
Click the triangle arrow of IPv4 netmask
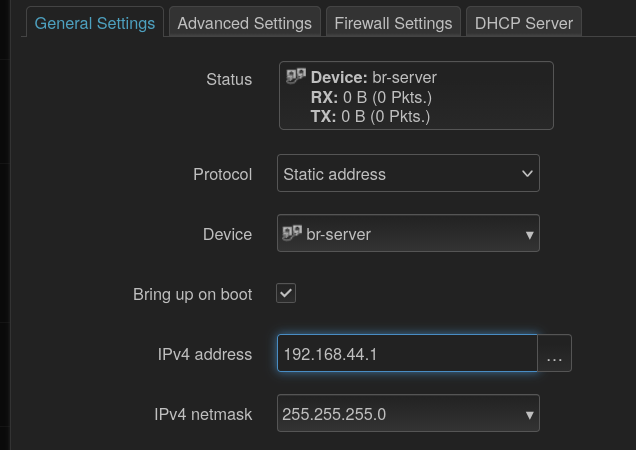(x=529, y=415)
